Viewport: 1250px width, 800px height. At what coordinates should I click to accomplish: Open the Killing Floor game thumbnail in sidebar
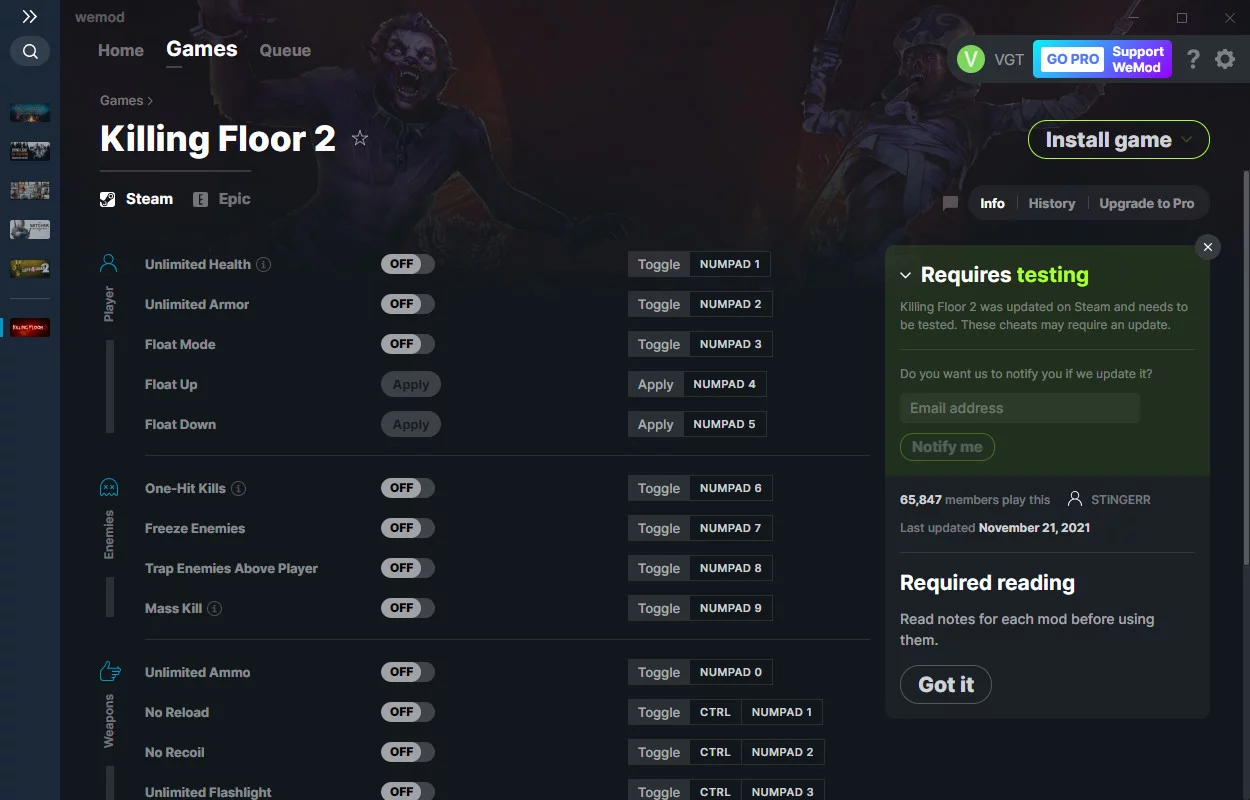click(x=30, y=327)
